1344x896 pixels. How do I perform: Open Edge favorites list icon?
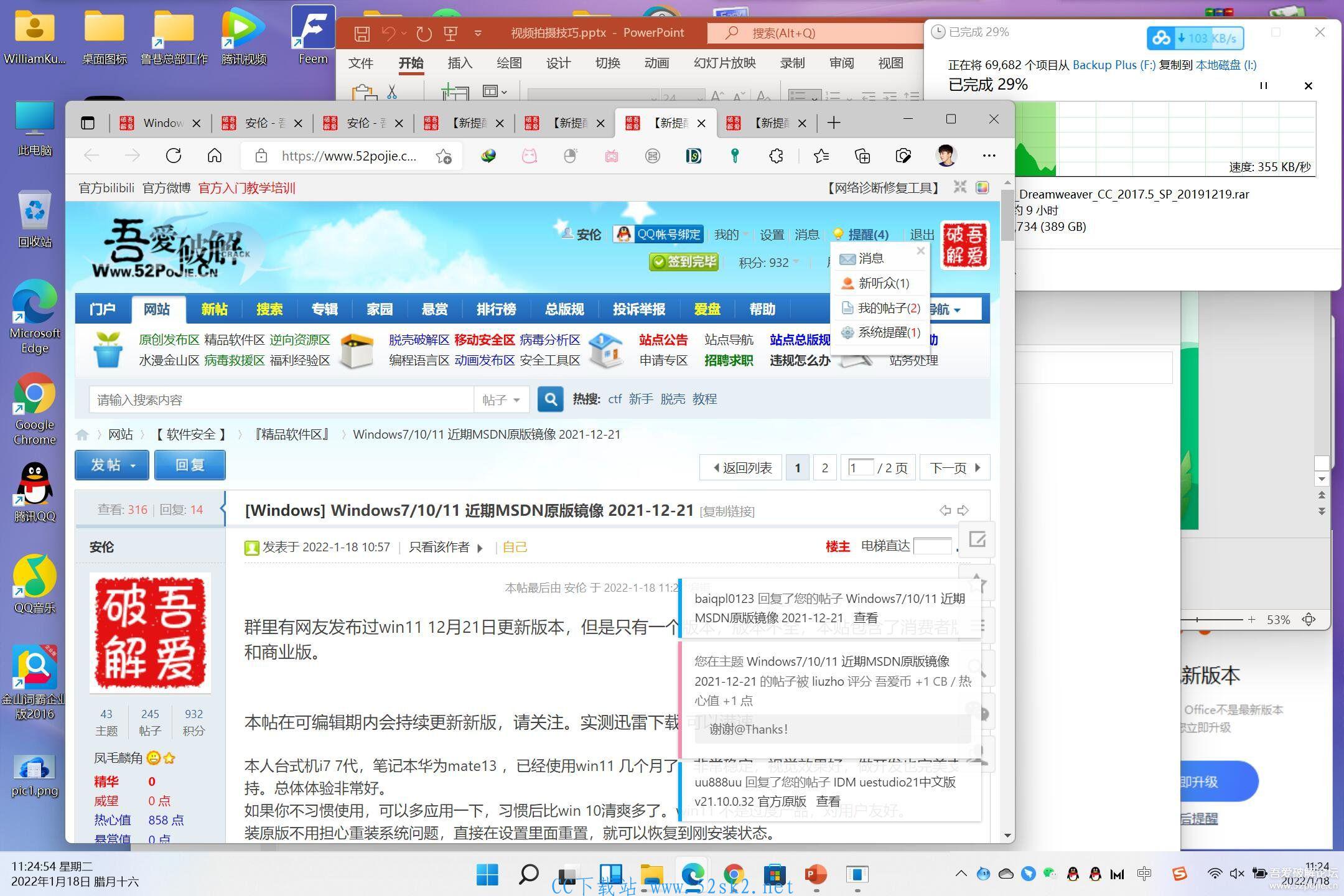pos(821,156)
